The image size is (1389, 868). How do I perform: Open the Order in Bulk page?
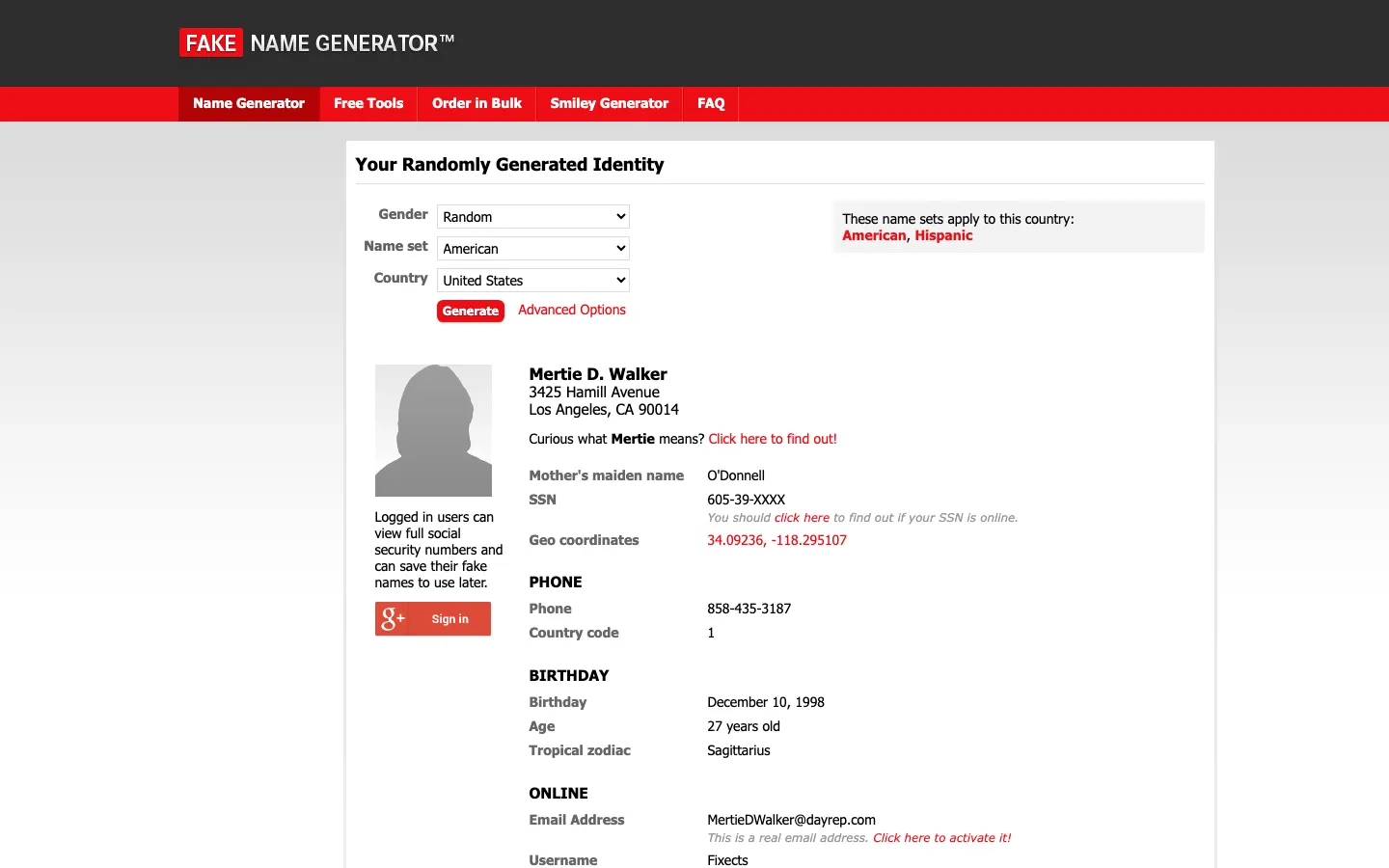[477, 103]
